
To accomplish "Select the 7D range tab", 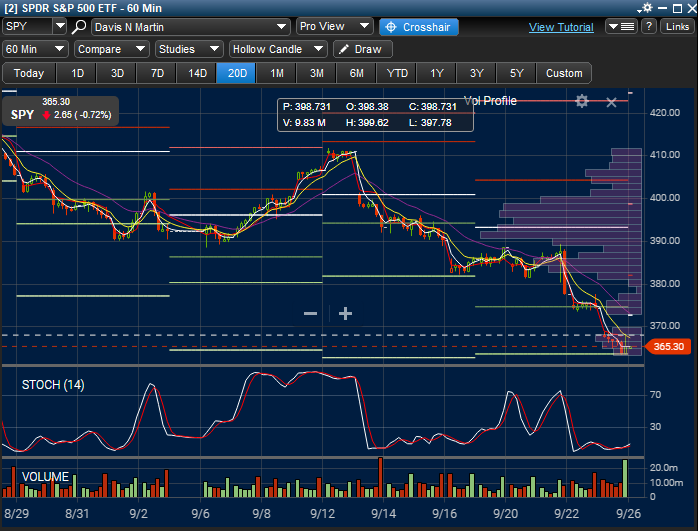I will 157,73.
